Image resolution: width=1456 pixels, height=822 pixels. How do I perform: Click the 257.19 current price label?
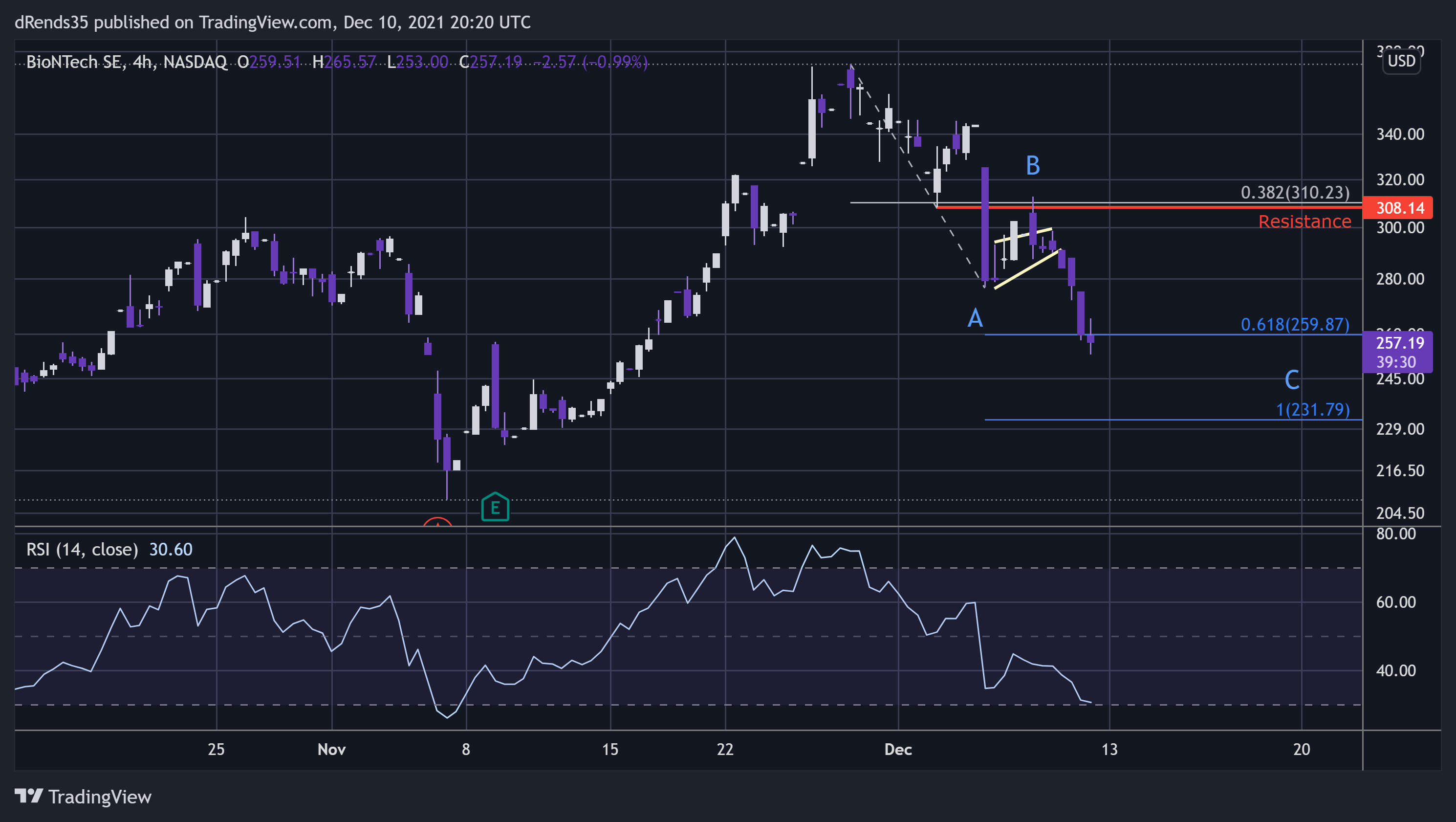coord(1399,343)
